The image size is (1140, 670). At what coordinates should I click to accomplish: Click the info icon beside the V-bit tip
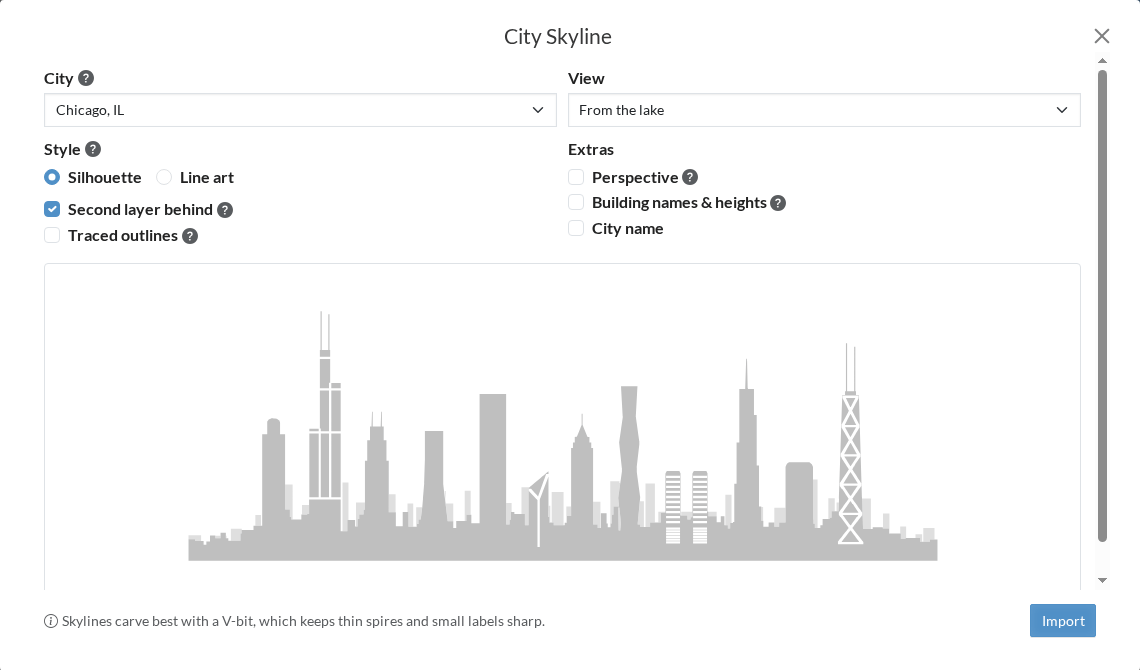51,621
